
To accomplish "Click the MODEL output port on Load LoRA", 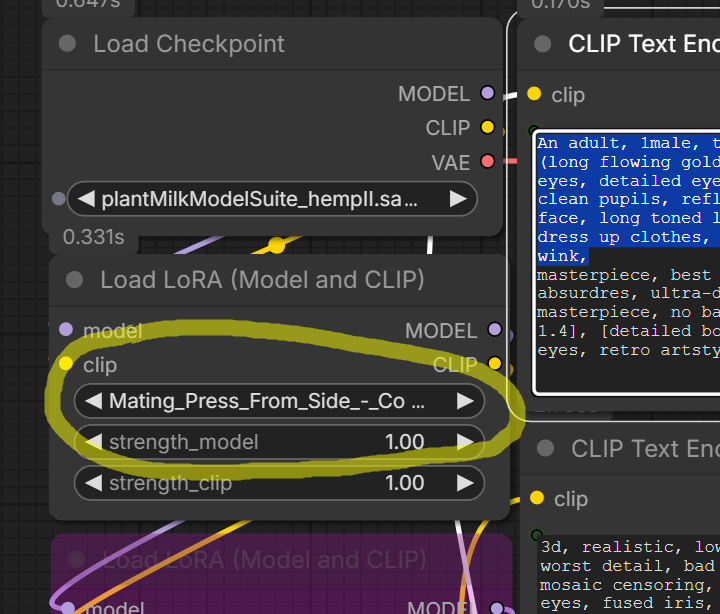I will [495, 329].
